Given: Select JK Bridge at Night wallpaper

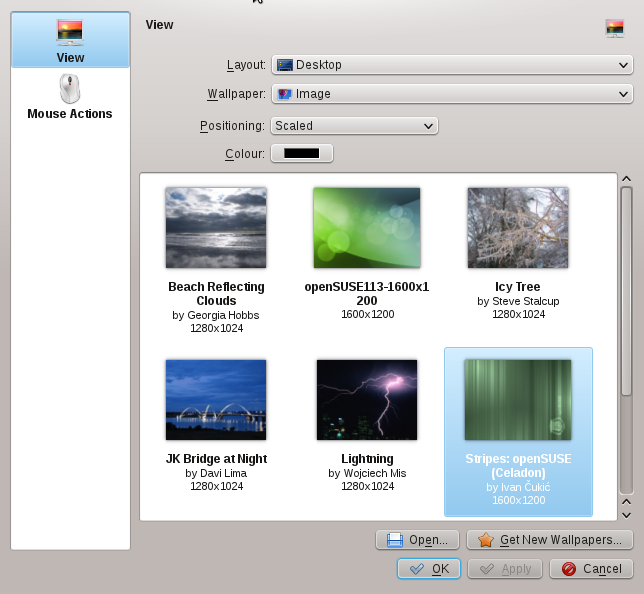Looking at the screenshot, I should pos(216,400).
